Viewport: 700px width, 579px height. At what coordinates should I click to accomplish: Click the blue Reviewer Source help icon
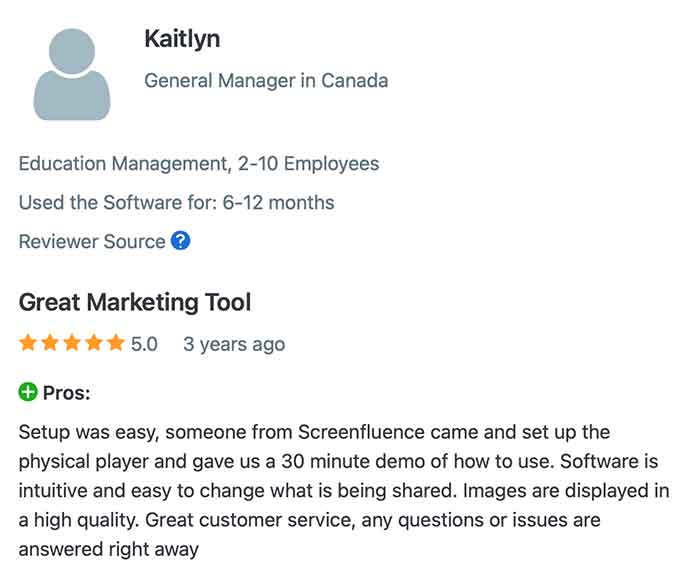tap(180, 241)
